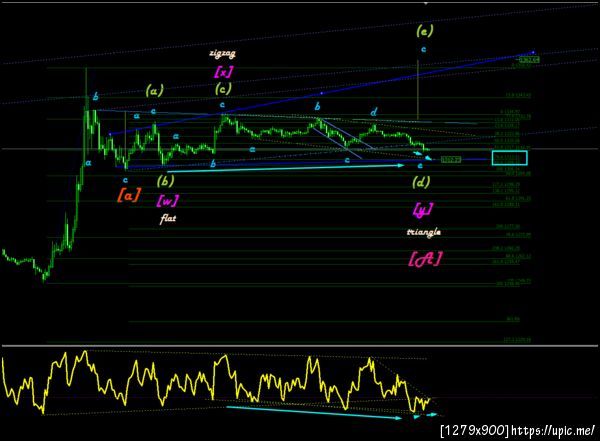Image resolution: width=600 pixels, height=441 pixels.
Task: Select the white "triangle" text label
Action: (424, 232)
